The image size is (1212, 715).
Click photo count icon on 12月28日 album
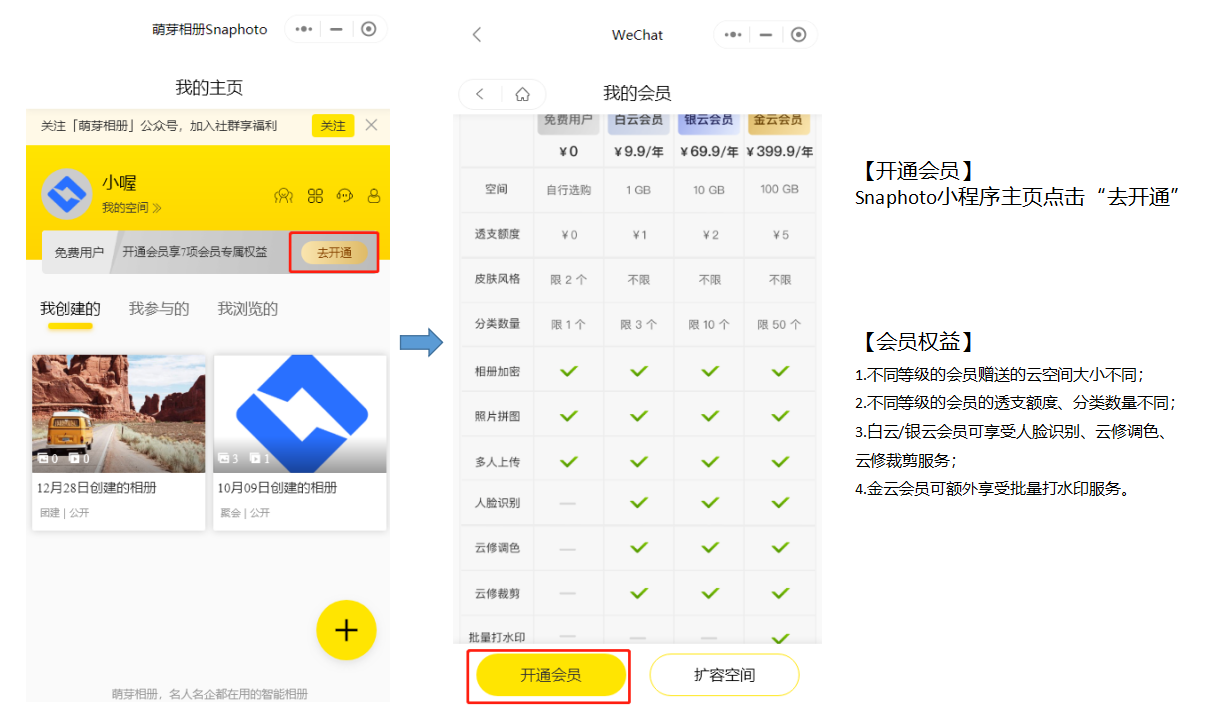43,458
